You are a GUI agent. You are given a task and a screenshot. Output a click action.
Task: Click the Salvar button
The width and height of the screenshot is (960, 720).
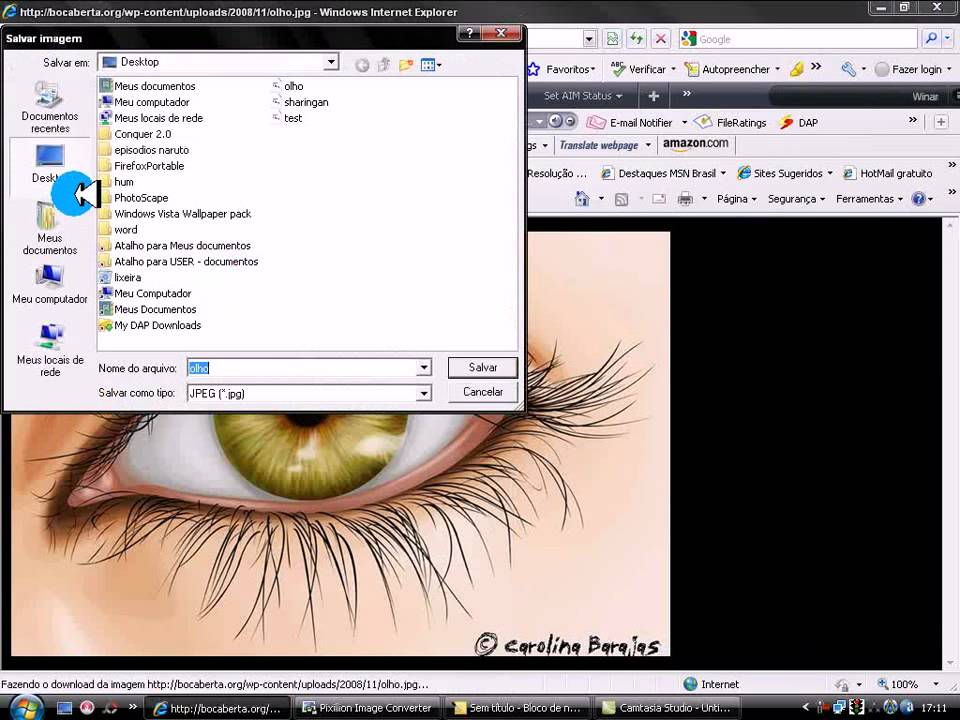(x=482, y=367)
